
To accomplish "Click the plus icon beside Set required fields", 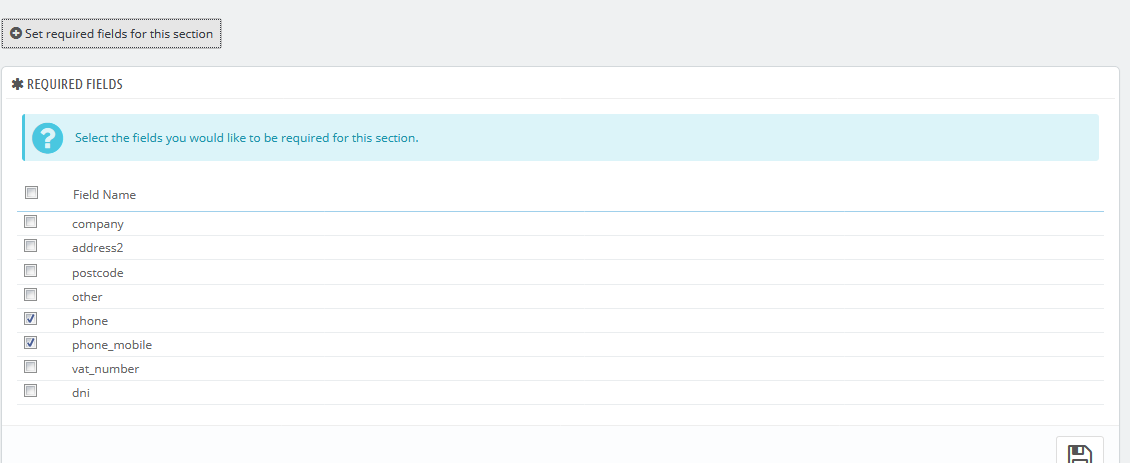I will point(16,33).
